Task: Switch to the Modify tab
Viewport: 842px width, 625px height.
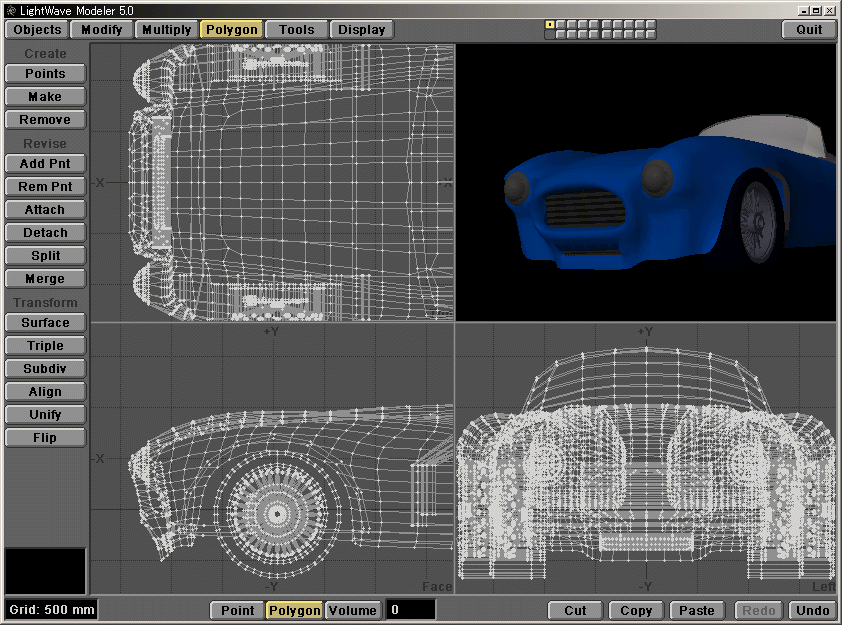Action: point(101,29)
